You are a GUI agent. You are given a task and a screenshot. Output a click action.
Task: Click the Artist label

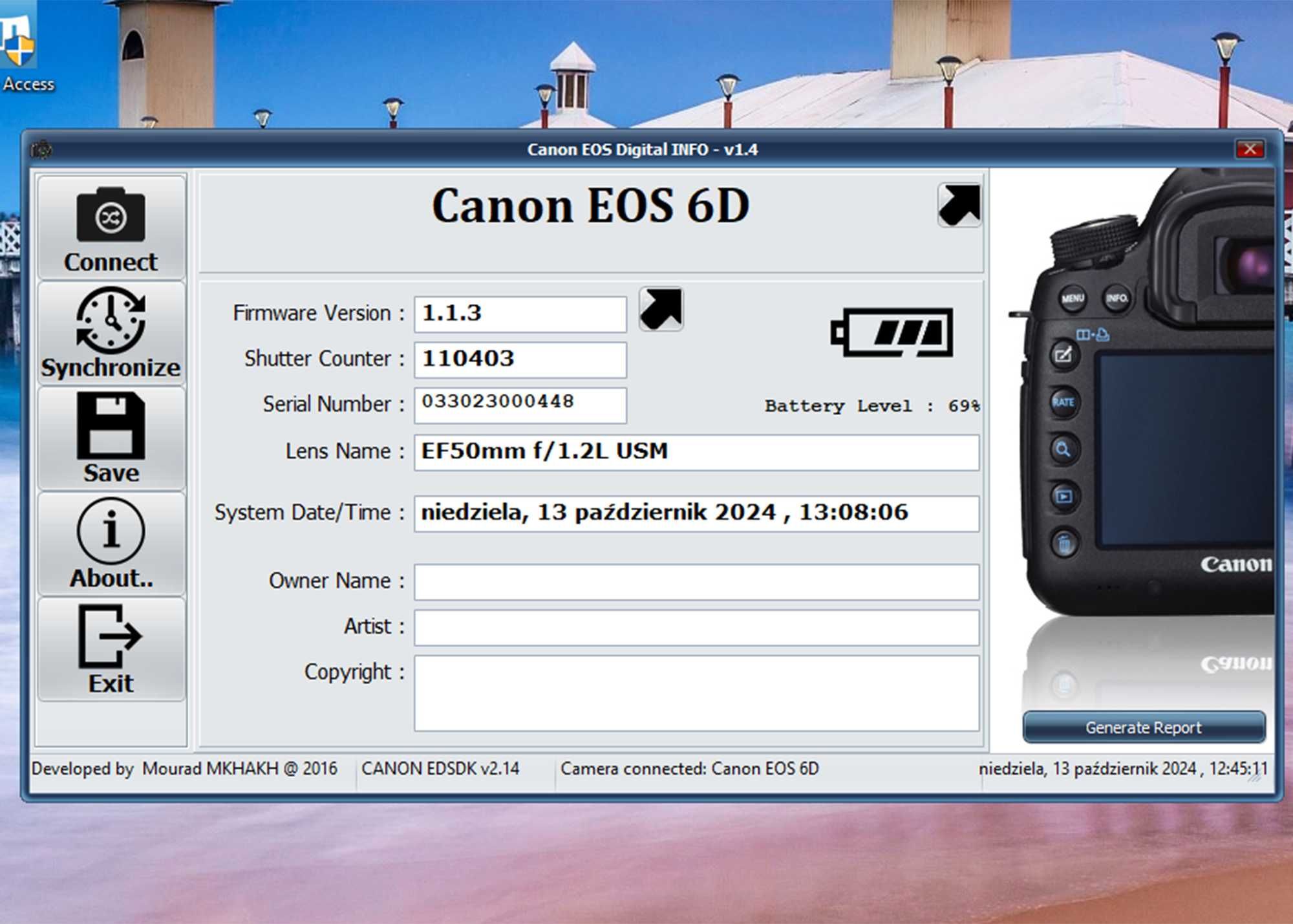(374, 626)
